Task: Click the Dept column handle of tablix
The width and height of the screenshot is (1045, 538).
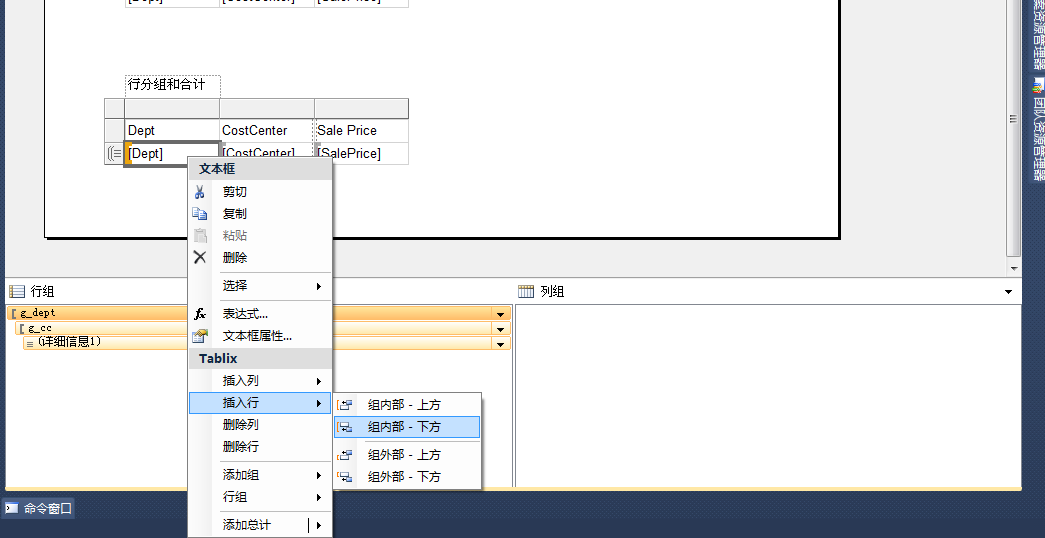Action: click(172, 109)
